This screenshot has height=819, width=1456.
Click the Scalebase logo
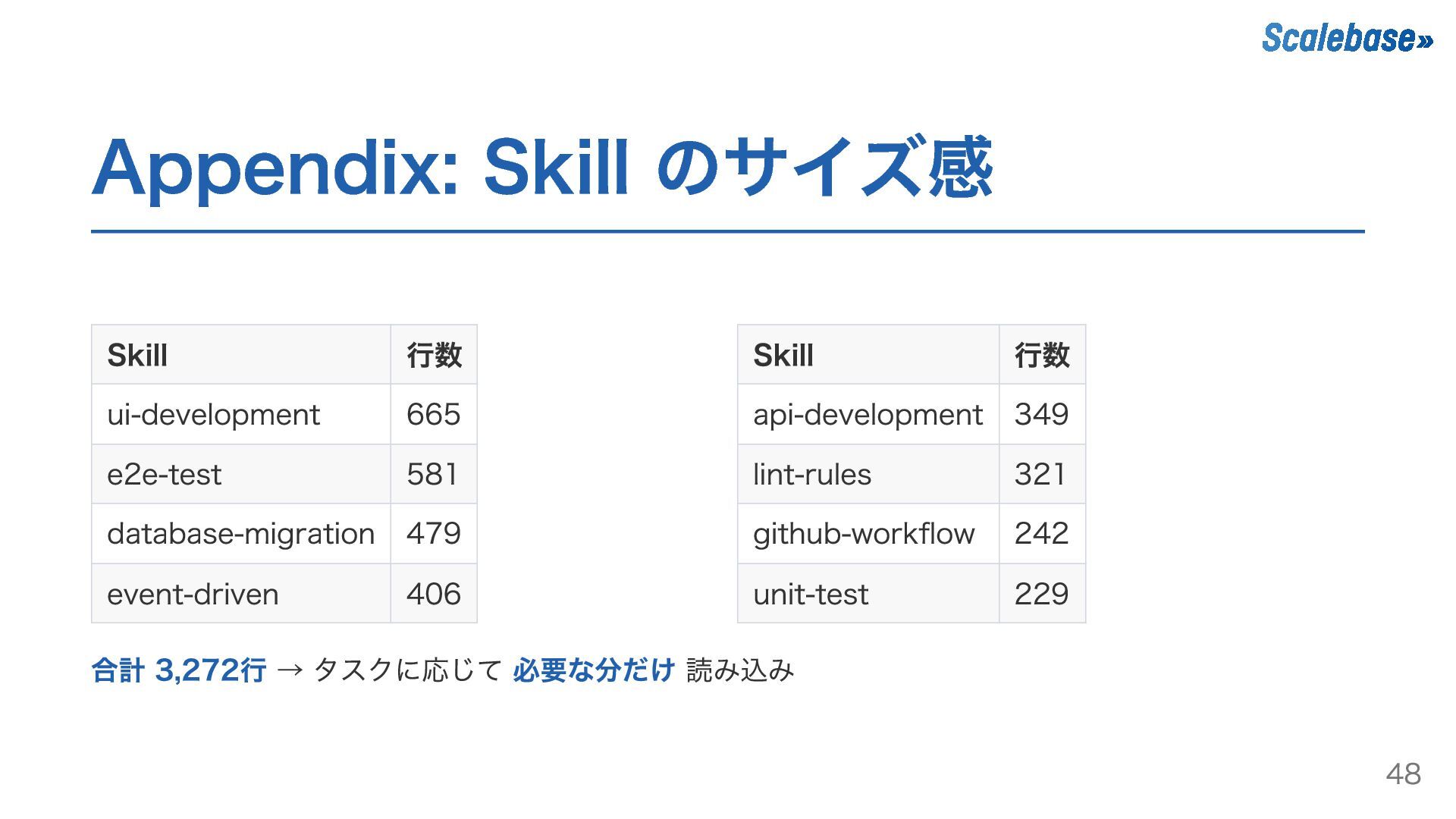[1347, 38]
